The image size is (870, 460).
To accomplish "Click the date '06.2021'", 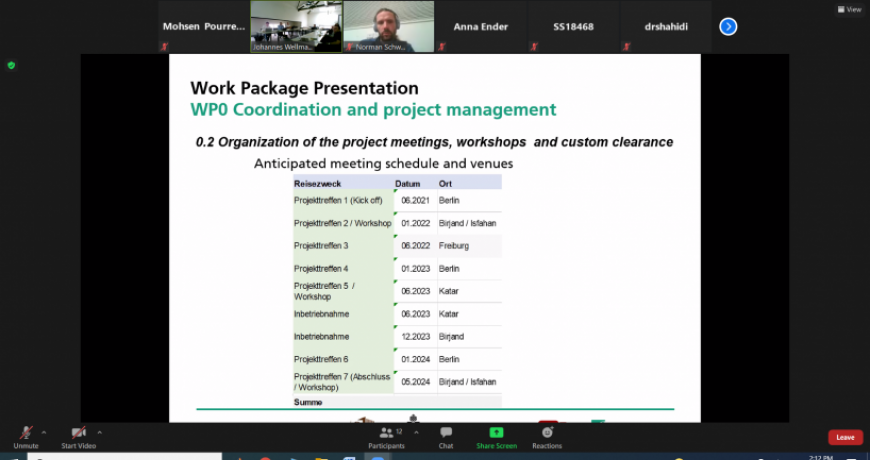I will pos(416,200).
